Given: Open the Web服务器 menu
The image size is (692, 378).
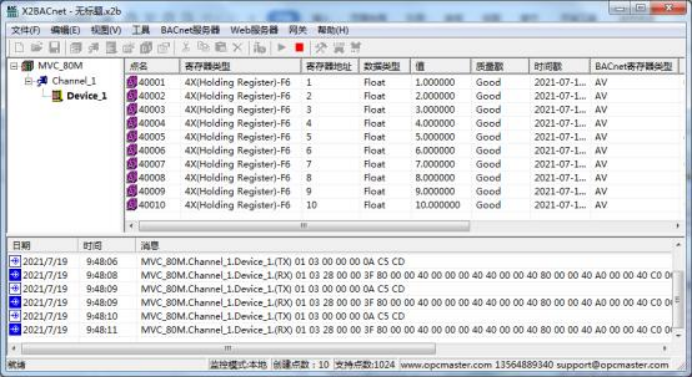Looking at the screenshot, I should tap(254, 30).
